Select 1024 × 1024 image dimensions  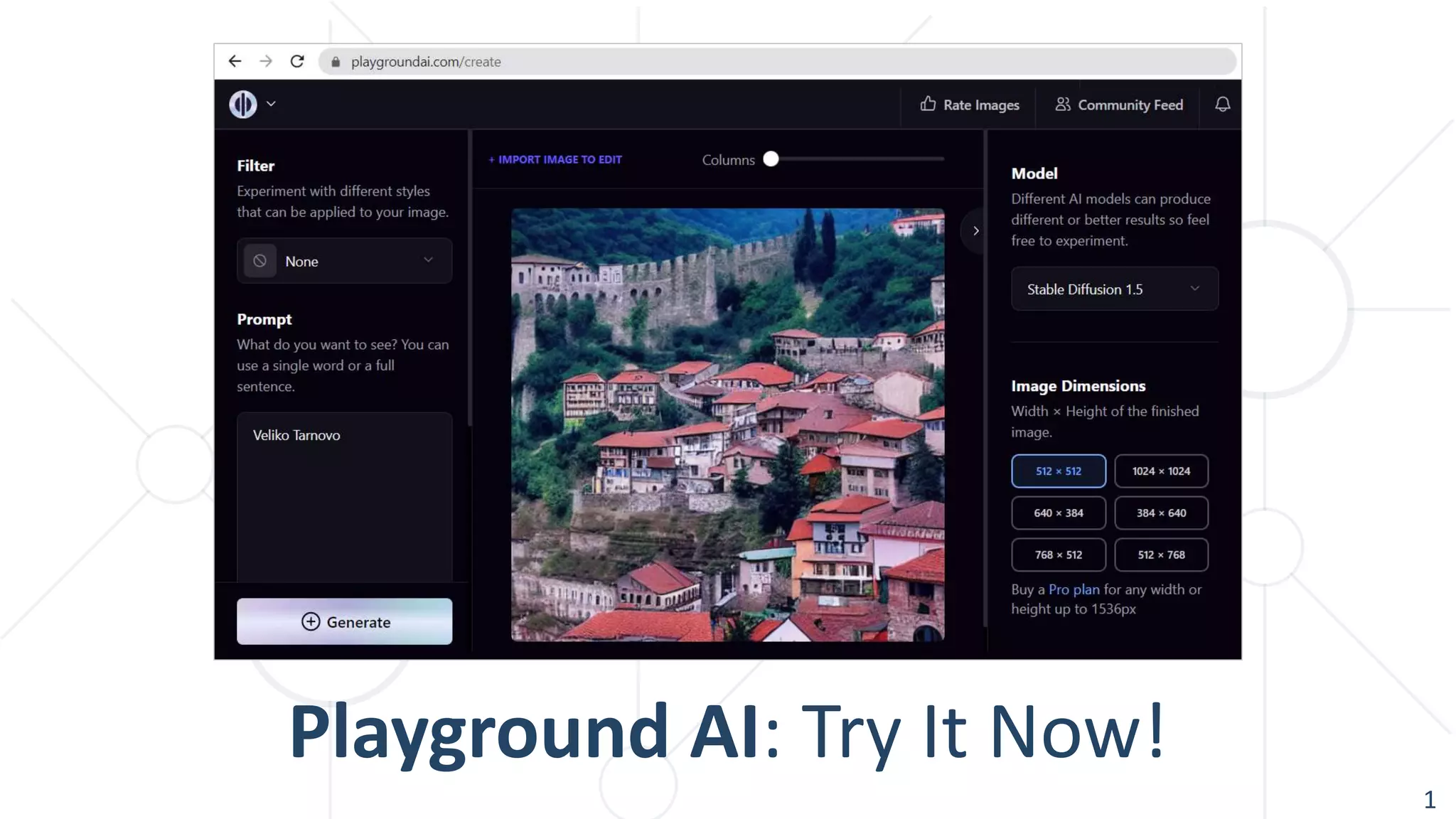[1161, 471]
